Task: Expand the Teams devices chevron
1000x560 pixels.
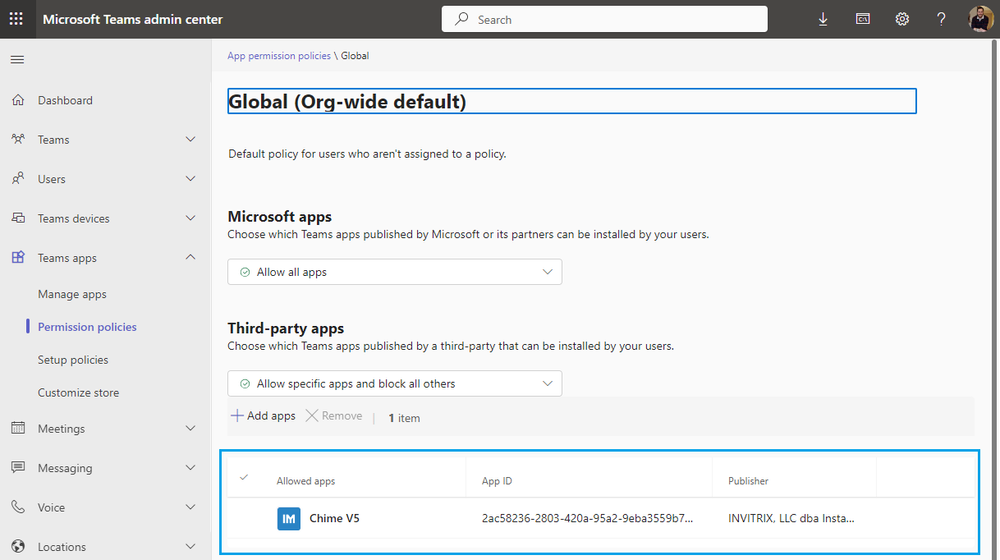Action: 190,218
